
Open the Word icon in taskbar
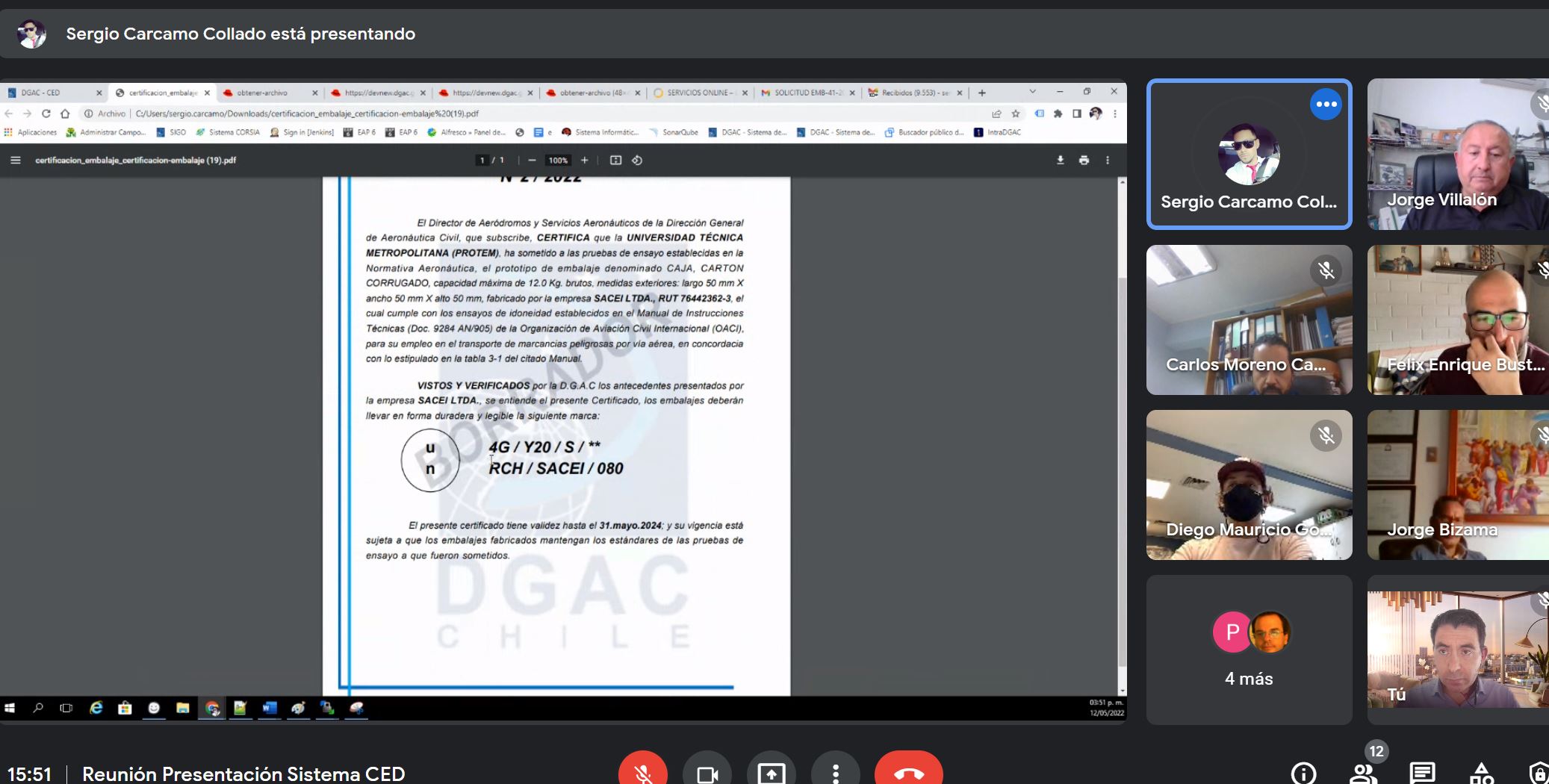pyautogui.click(x=270, y=708)
